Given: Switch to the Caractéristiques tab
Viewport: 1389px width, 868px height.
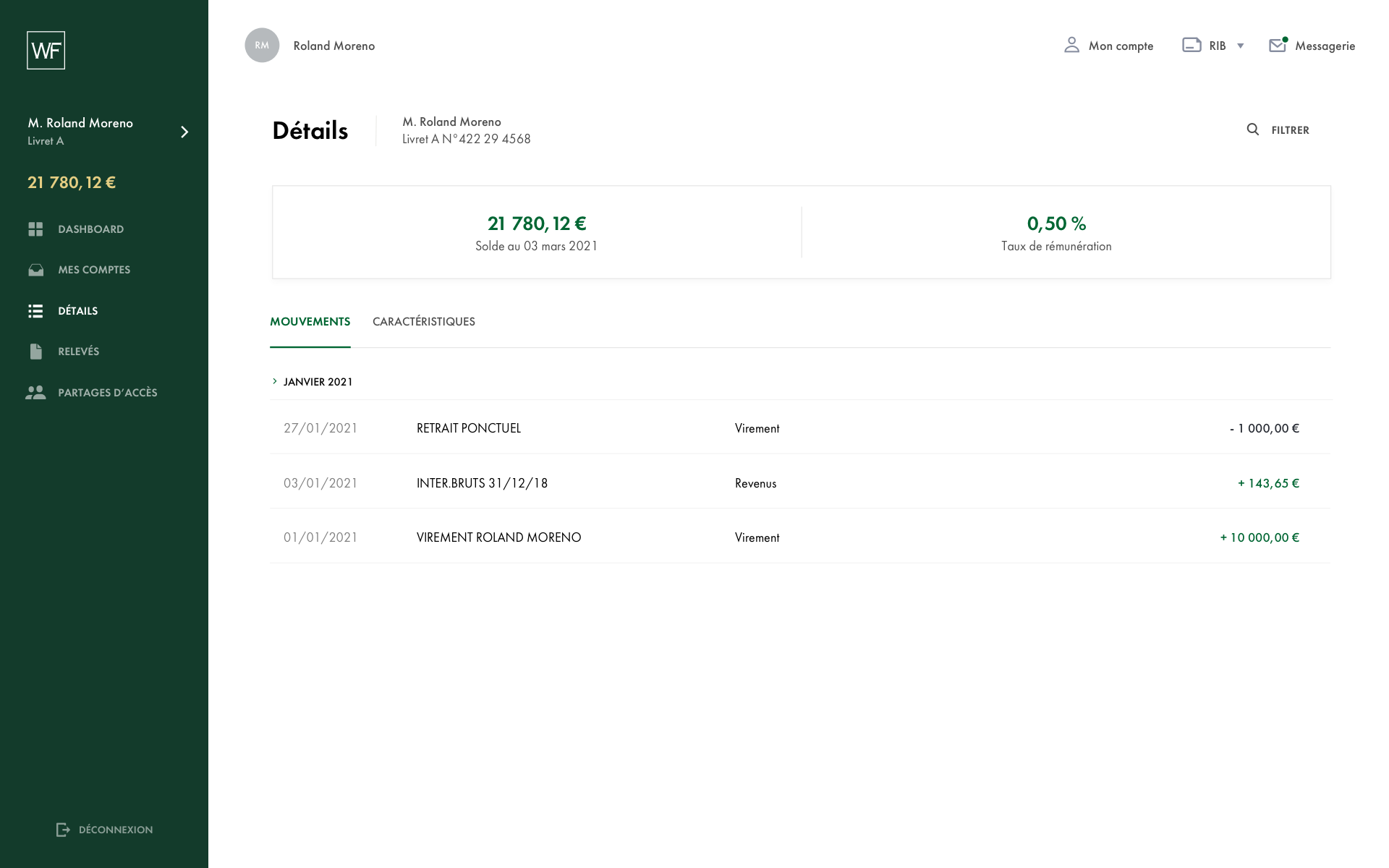Looking at the screenshot, I should tap(423, 321).
